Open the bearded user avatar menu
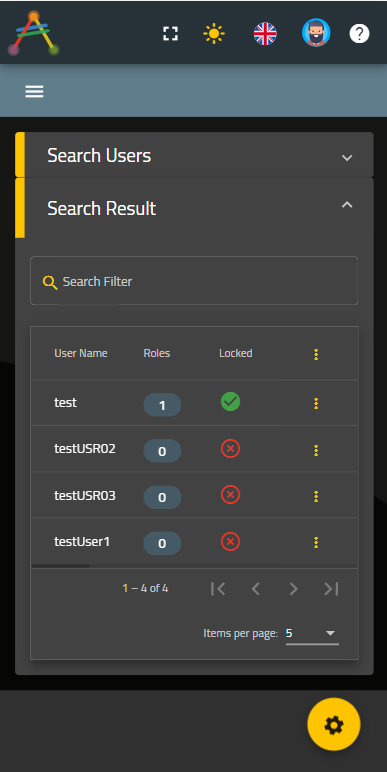This screenshot has width=387, height=772. point(316,33)
